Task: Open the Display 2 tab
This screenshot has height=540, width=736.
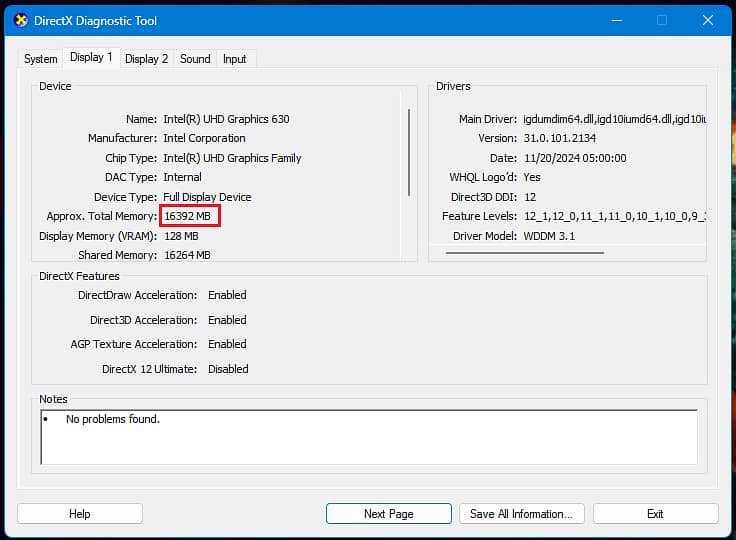Action: click(x=146, y=59)
